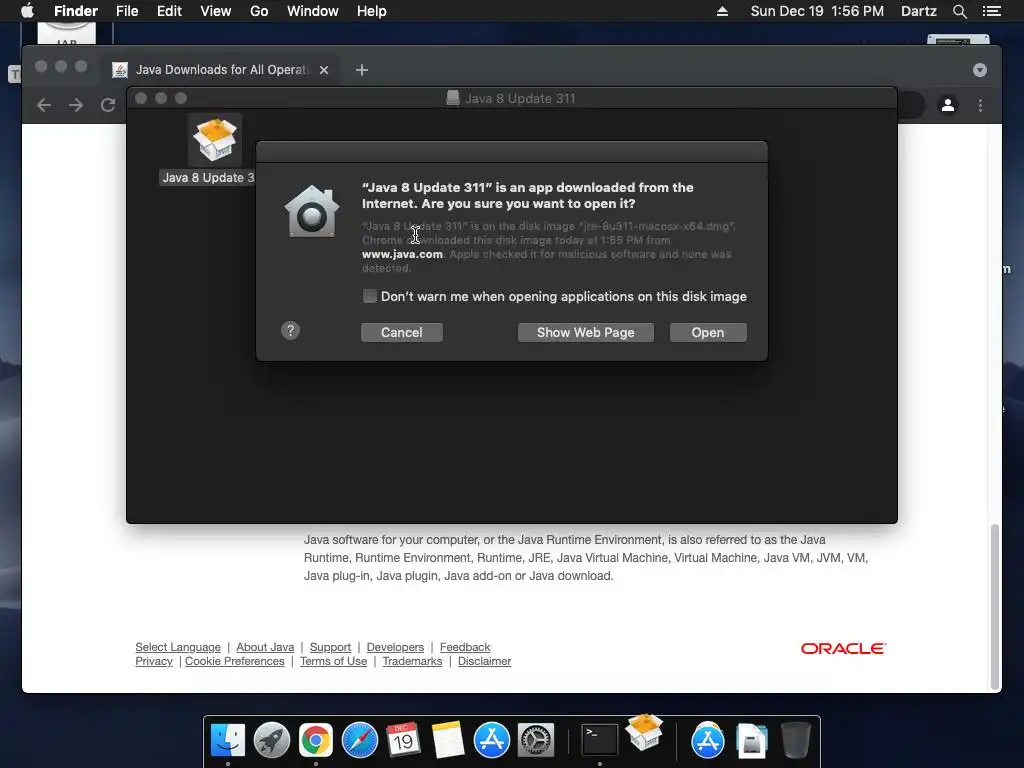Open Notification Center list icon
1024x768 pixels.
coord(992,11)
